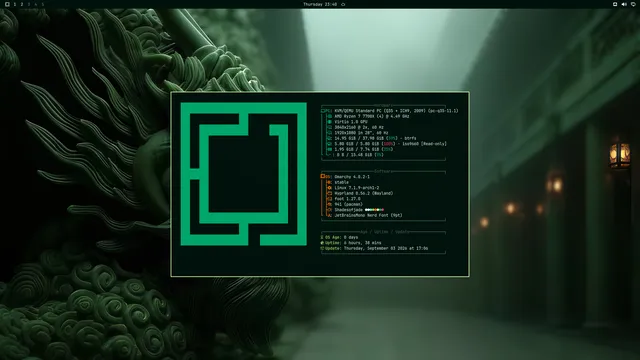Click the text Omarchy 4.0.2-1

click(x=352, y=177)
